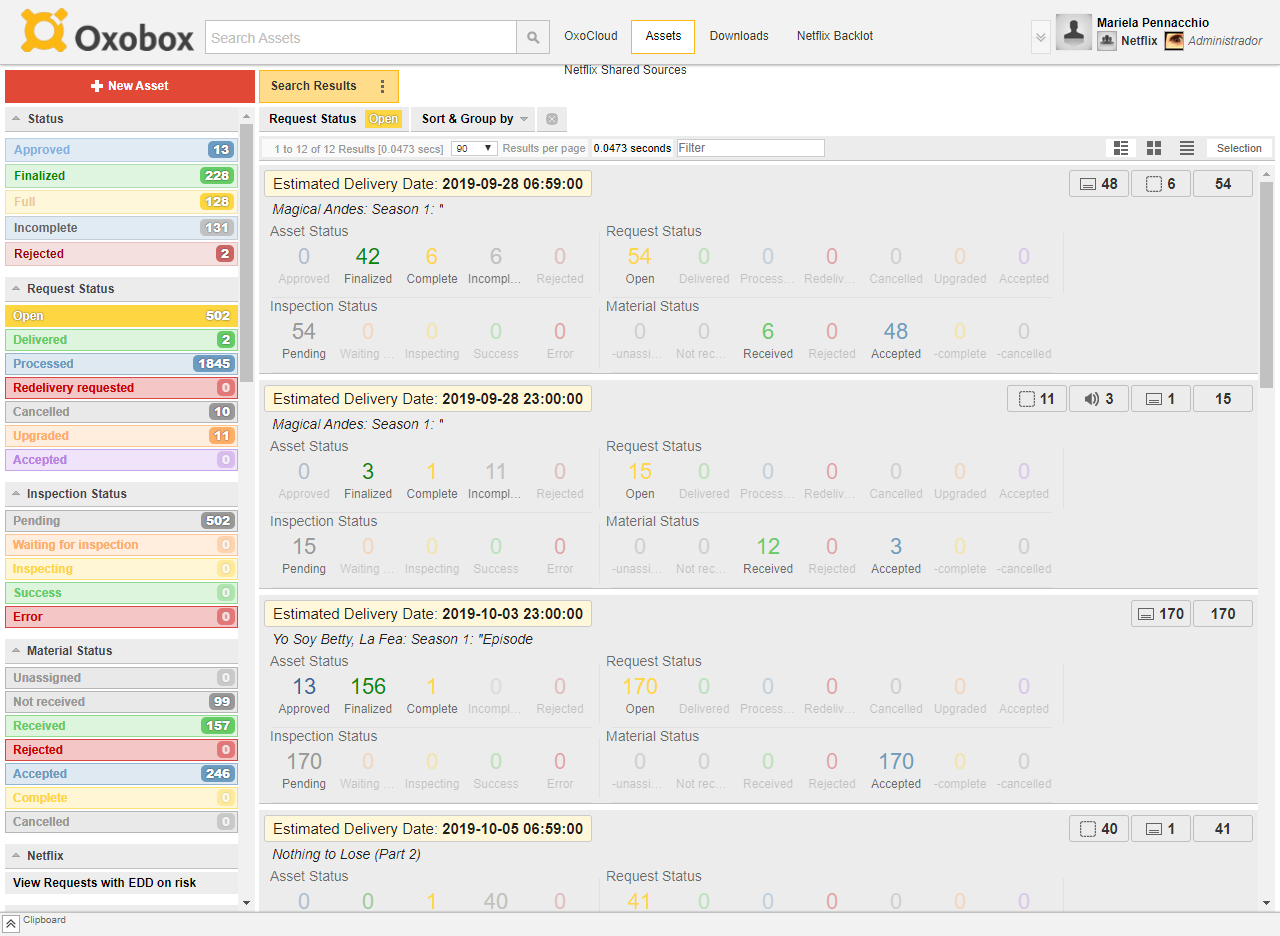Go to the Downloads tab

(739, 36)
